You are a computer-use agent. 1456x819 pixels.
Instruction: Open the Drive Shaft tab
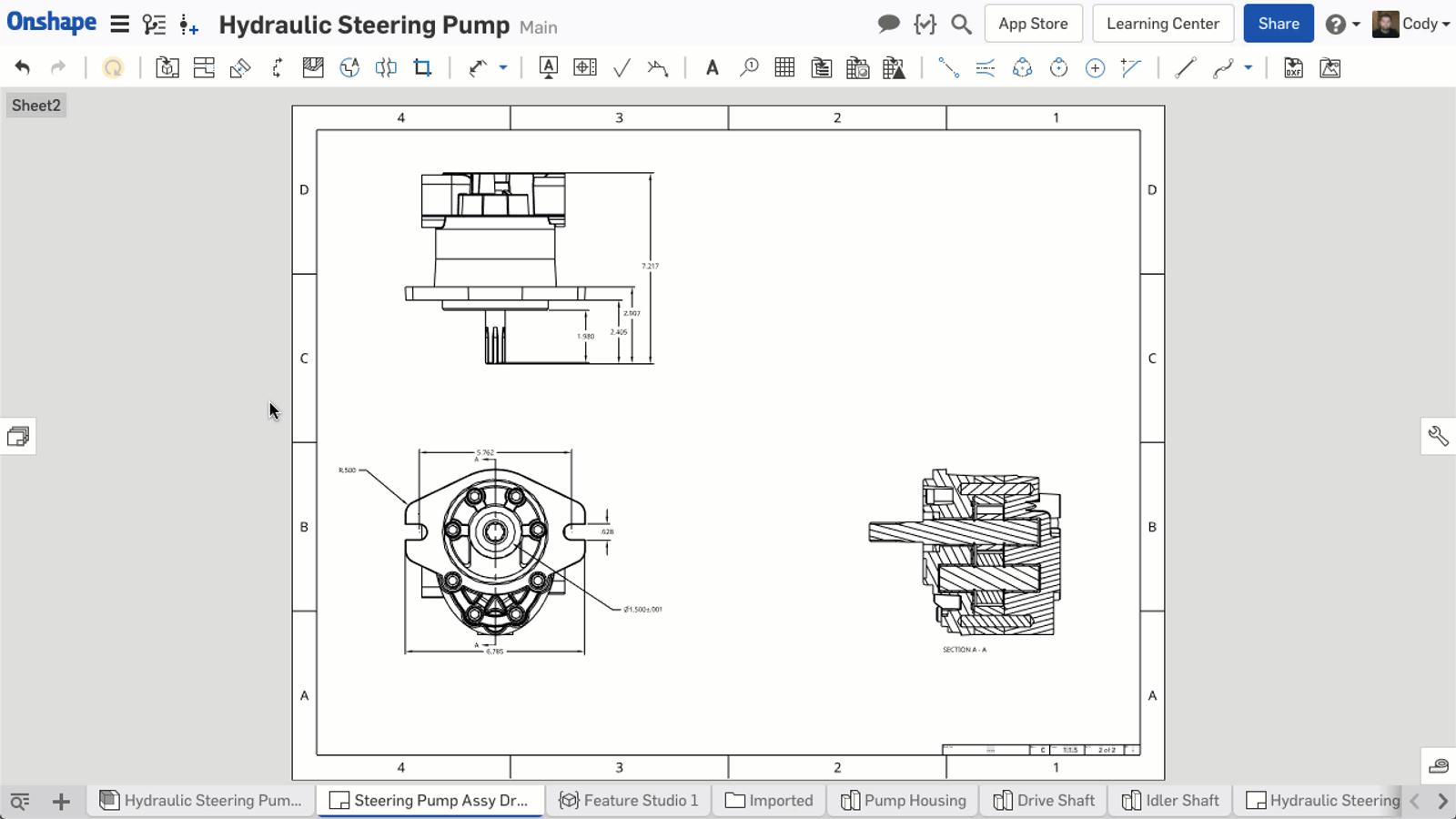[x=1044, y=801]
